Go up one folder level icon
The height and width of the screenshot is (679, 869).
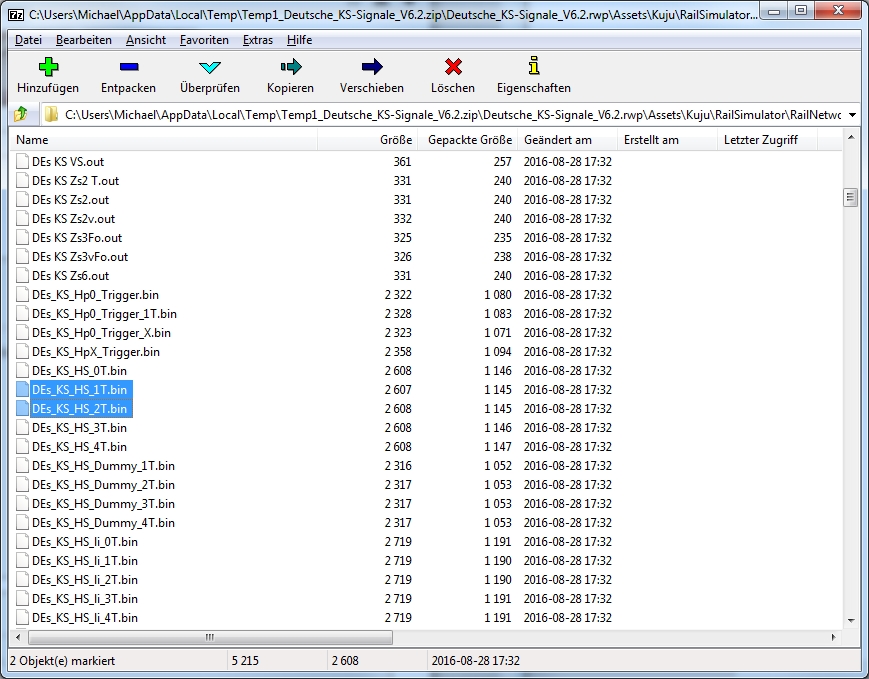pyautogui.click(x=21, y=114)
